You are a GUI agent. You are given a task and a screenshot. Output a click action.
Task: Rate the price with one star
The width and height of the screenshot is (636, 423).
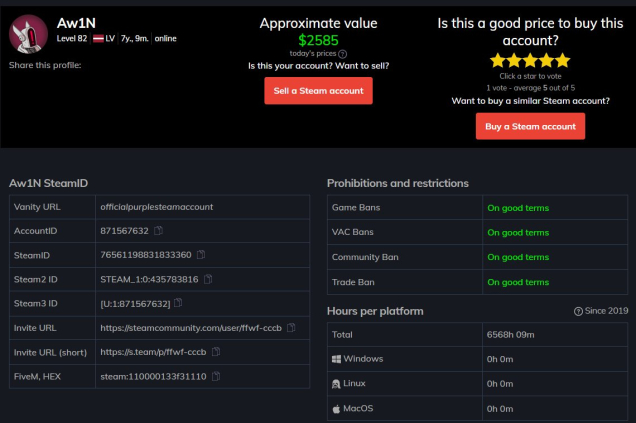pyautogui.click(x=497, y=60)
